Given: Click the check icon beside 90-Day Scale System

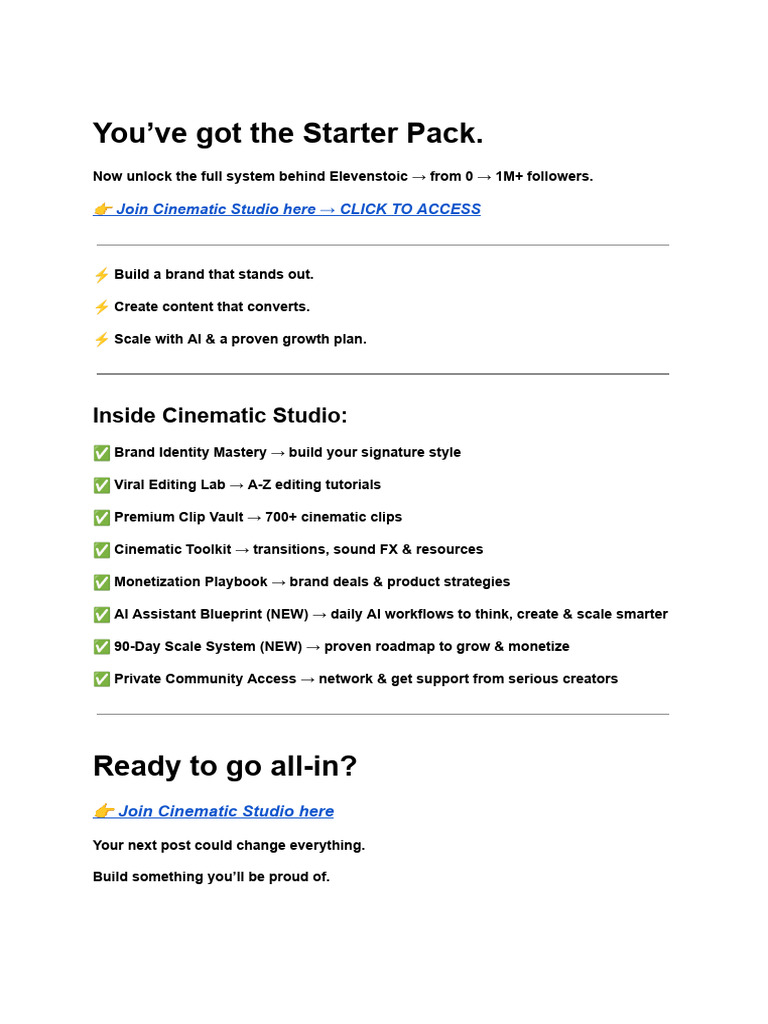Looking at the screenshot, I should pyautogui.click(x=102, y=647).
